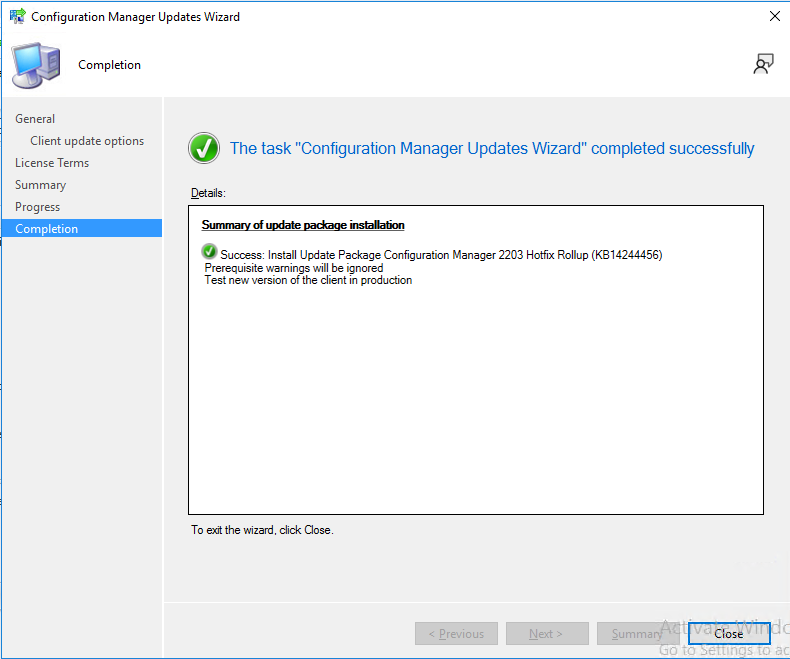
Task: Close the wizard window using X
Action: [x=774, y=16]
